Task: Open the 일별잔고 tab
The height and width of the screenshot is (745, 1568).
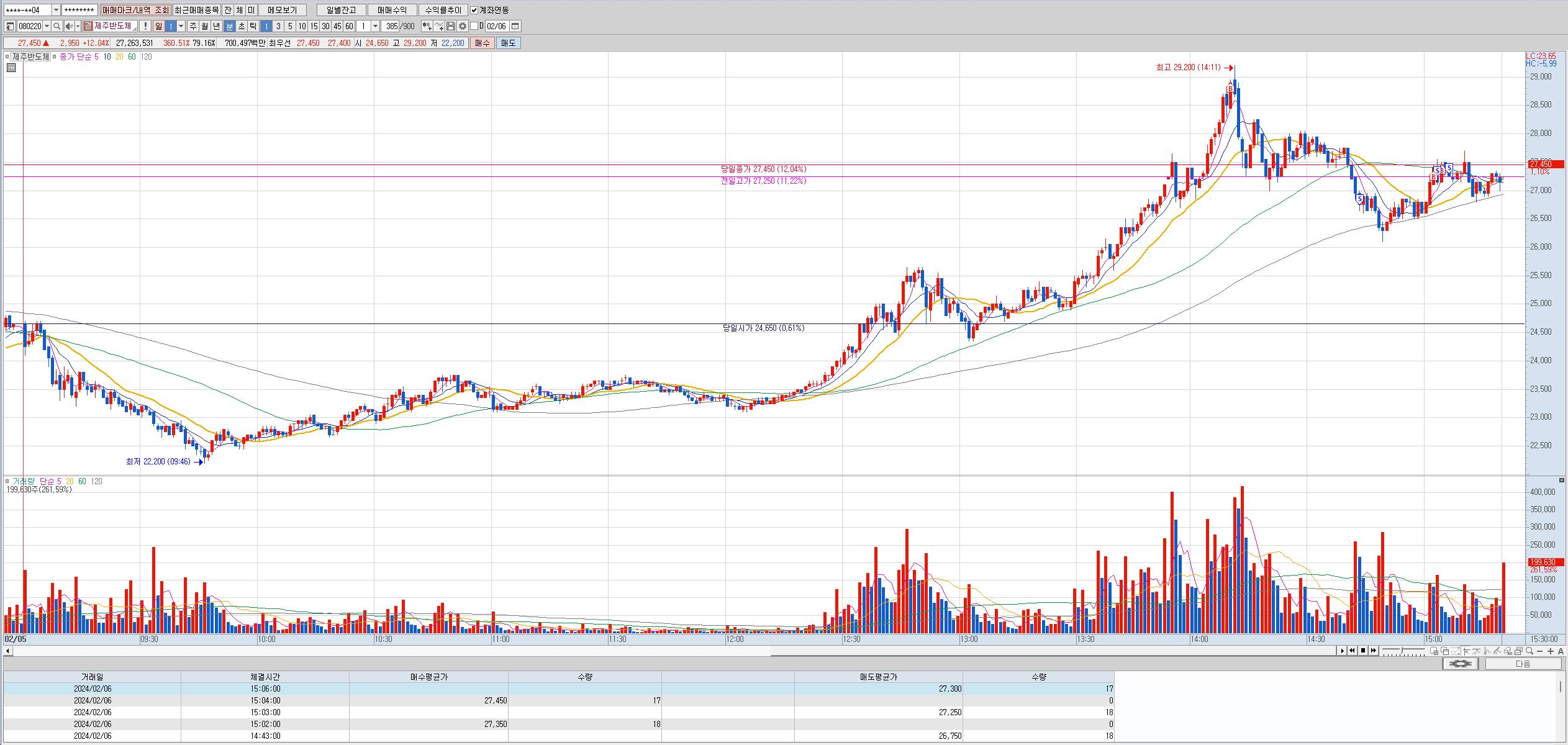Action: (x=341, y=10)
